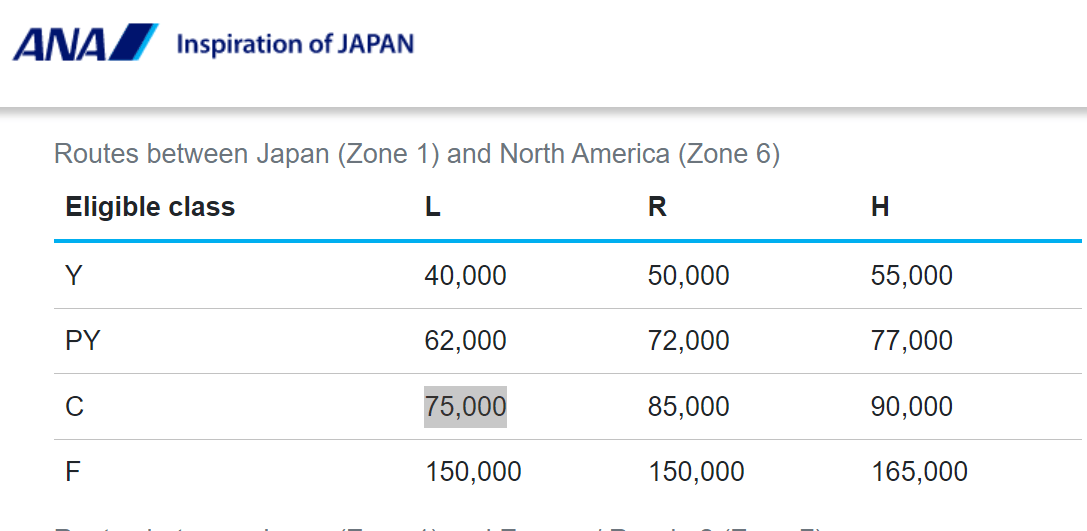This screenshot has width=1087, height=531.
Task: Select the F class row label
Action: [73, 472]
